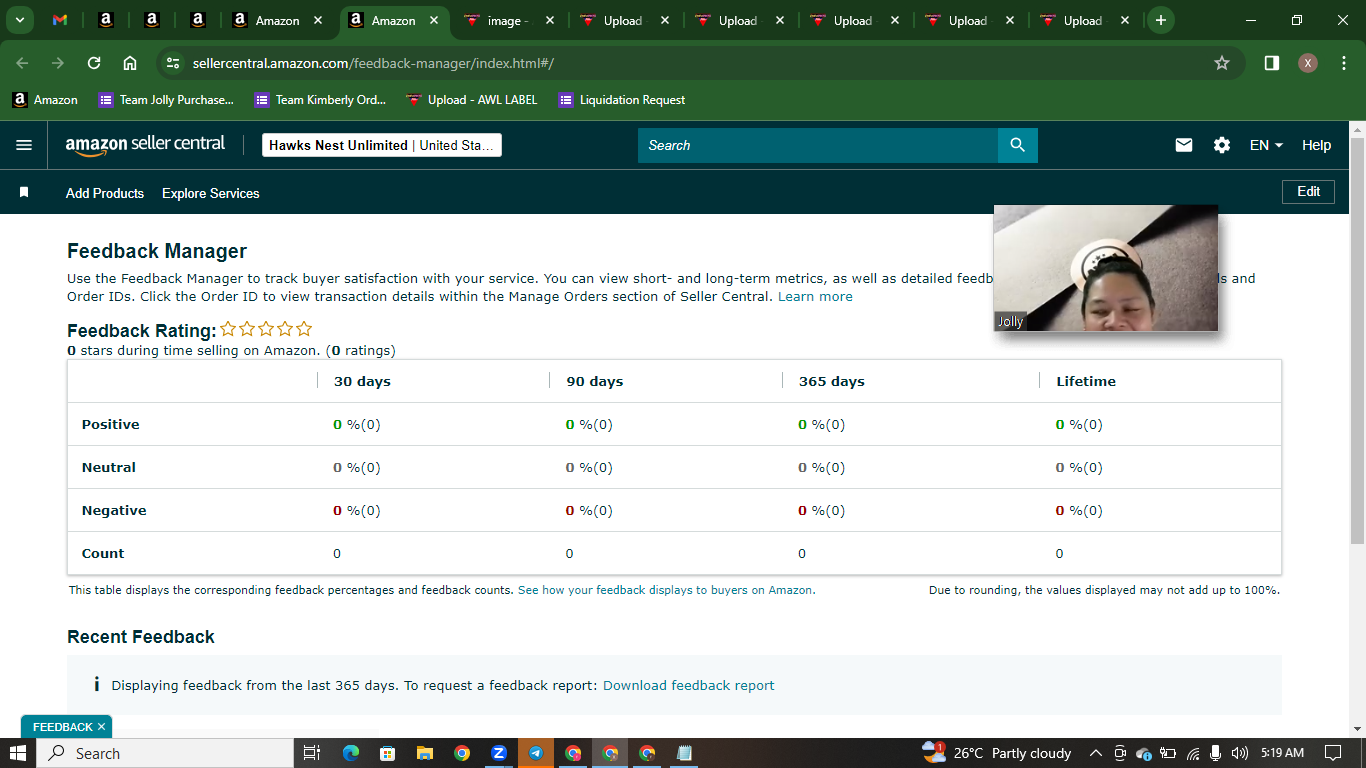The image size is (1366, 768).
Task: Click the Amazon Seller Central logo
Action: [146, 145]
